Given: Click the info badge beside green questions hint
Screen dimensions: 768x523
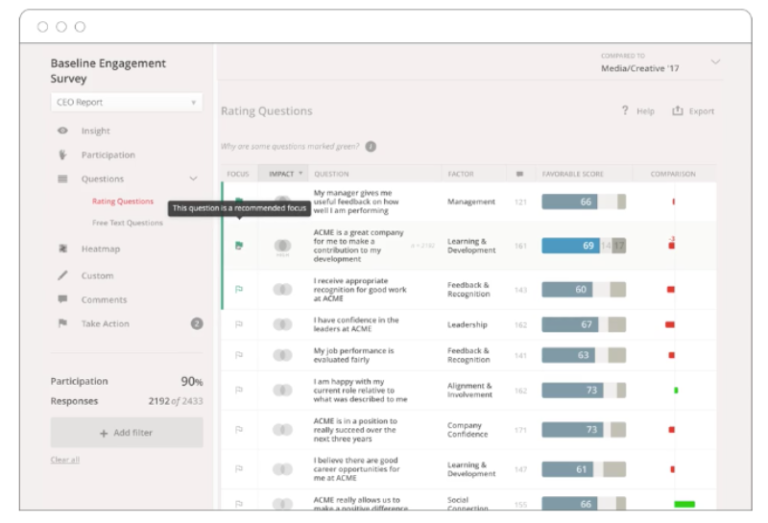Looking at the screenshot, I should 370,146.
